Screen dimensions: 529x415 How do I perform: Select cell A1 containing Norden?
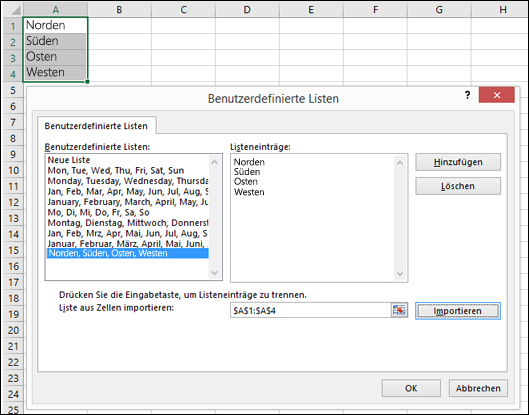55,25
